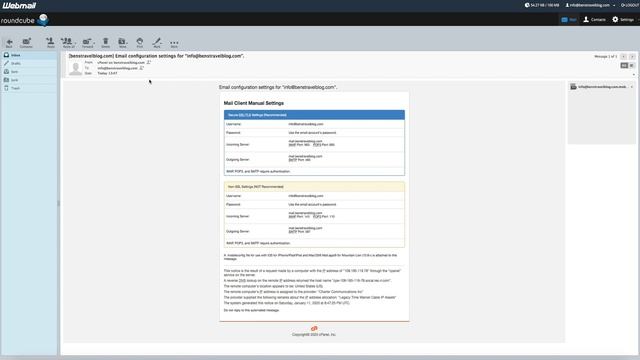Click the Reply all toolbar icon

coord(67,42)
